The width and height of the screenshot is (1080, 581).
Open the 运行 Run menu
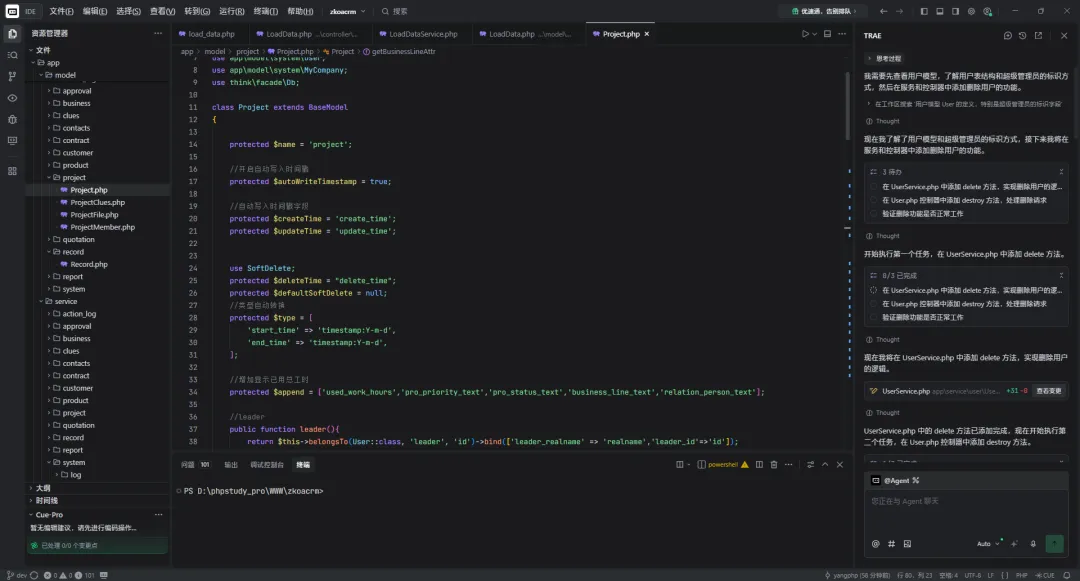pyautogui.click(x=231, y=12)
